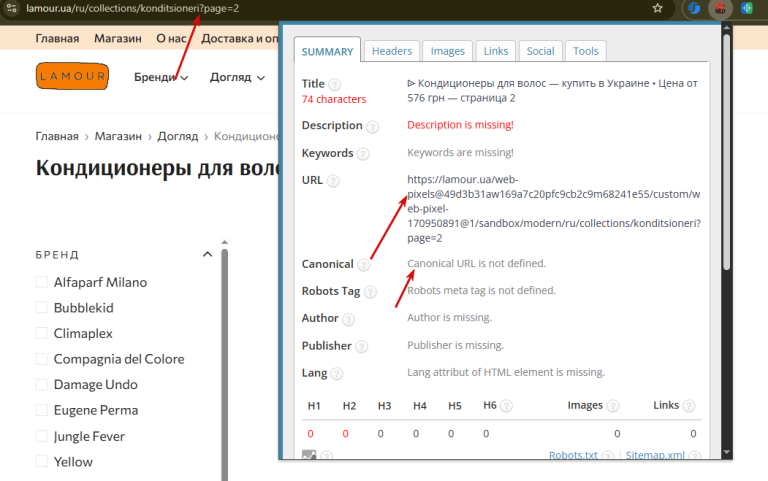Check the Yellow brand filter
Image resolution: width=768 pixels, height=481 pixels.
[x=42, y=461]
